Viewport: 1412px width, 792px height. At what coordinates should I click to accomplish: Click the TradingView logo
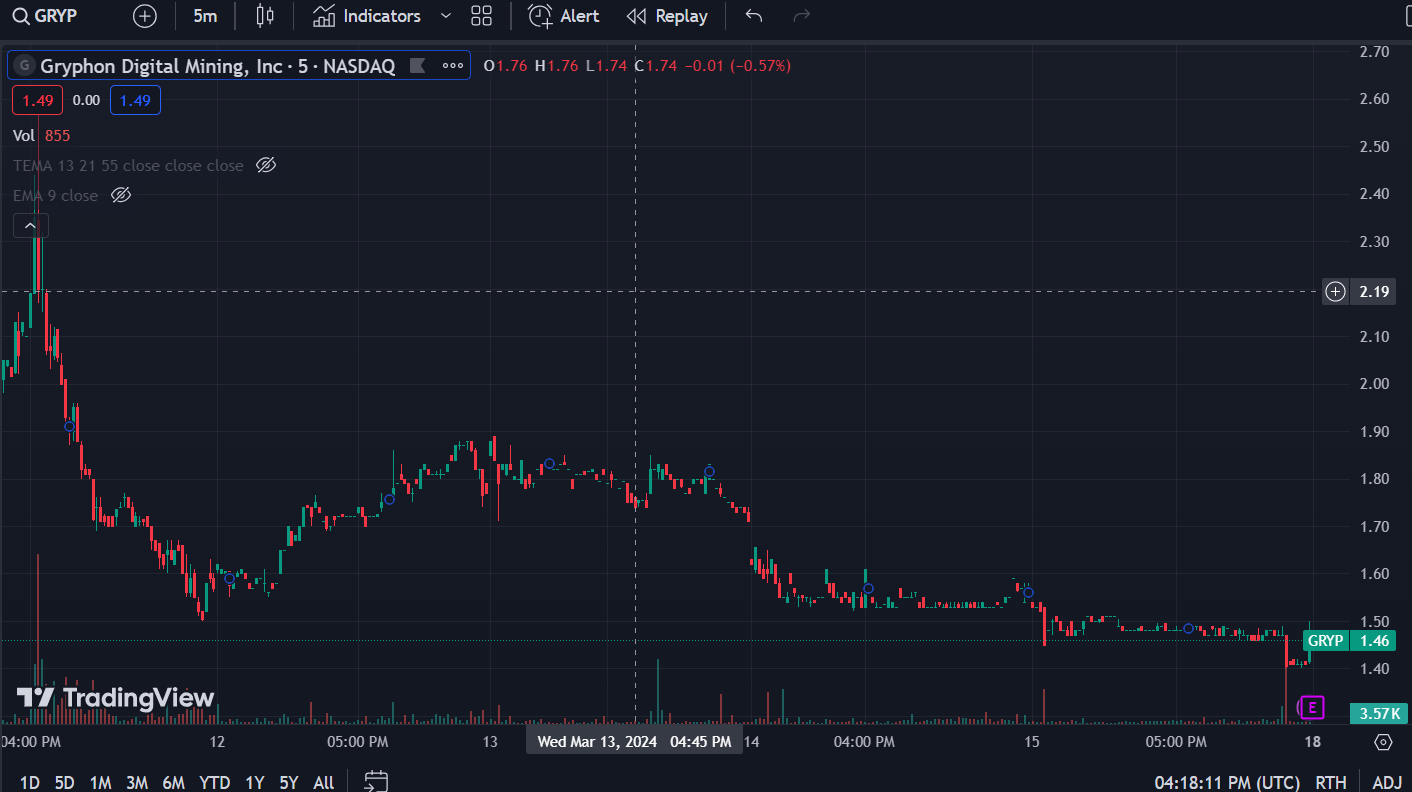pos(115,697)
